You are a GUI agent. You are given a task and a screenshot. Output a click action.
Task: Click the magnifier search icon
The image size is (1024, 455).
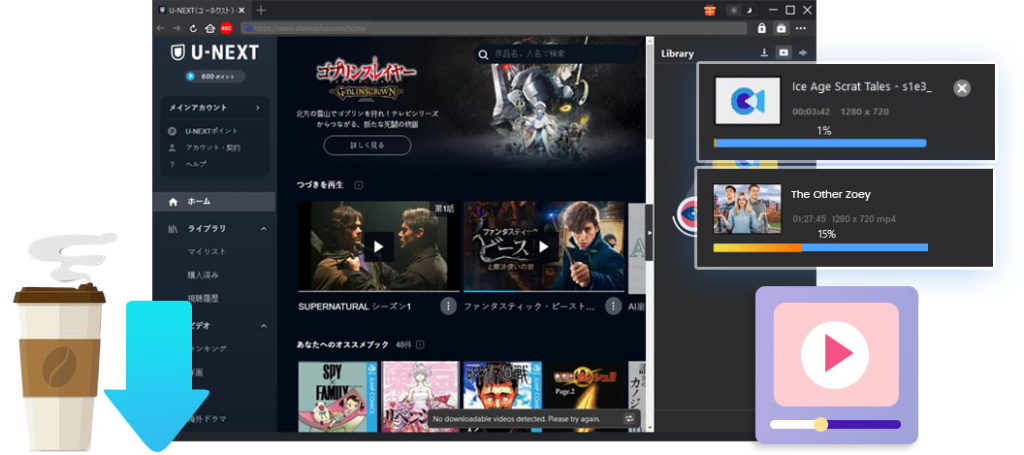[483, 55]
